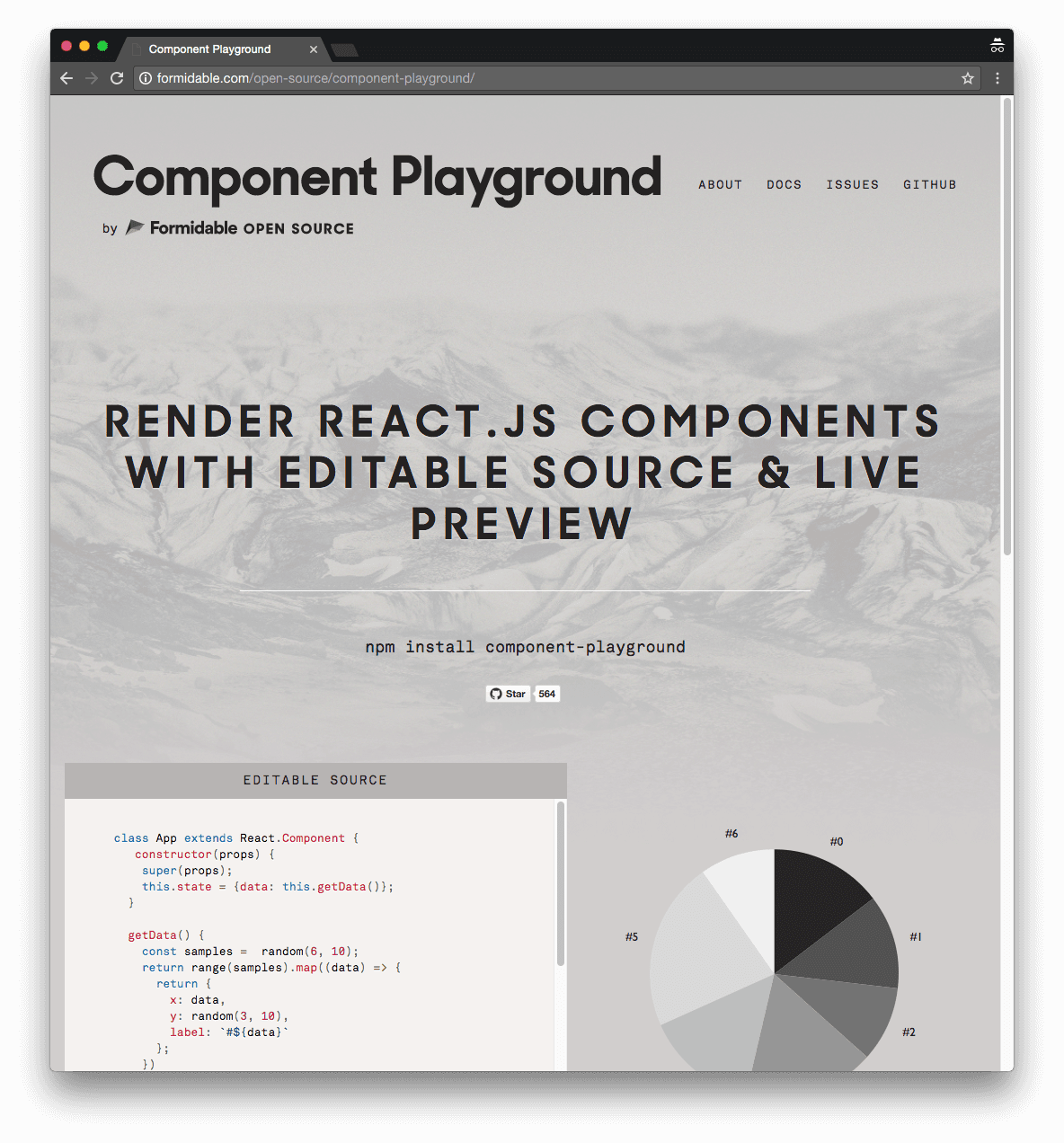
Task: Click the incognito icon in title bar
Action: pyautogui.click(x=997, y=46)
